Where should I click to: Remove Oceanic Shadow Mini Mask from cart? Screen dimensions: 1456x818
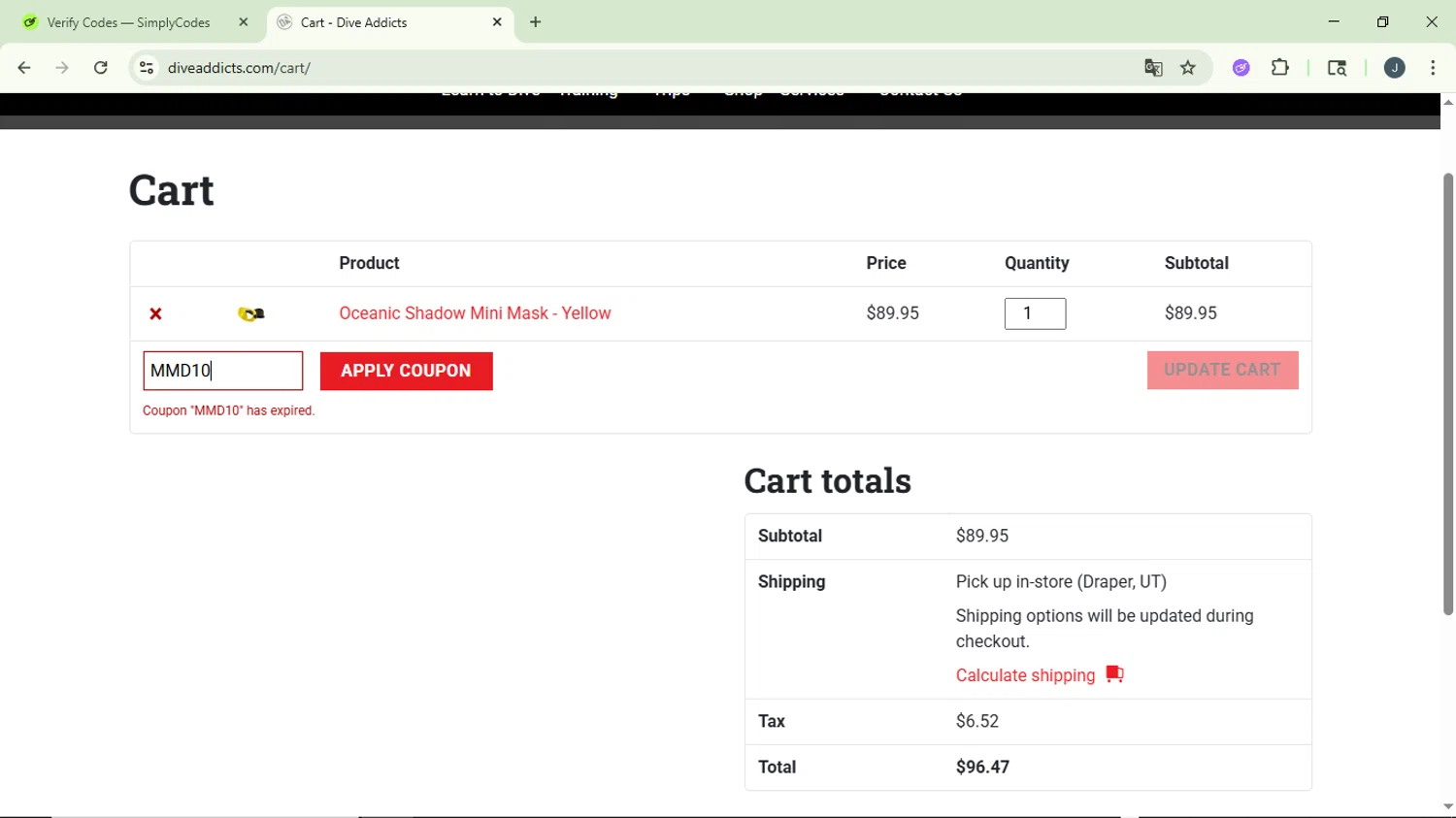pyautogui.click(x=155, y=313)
